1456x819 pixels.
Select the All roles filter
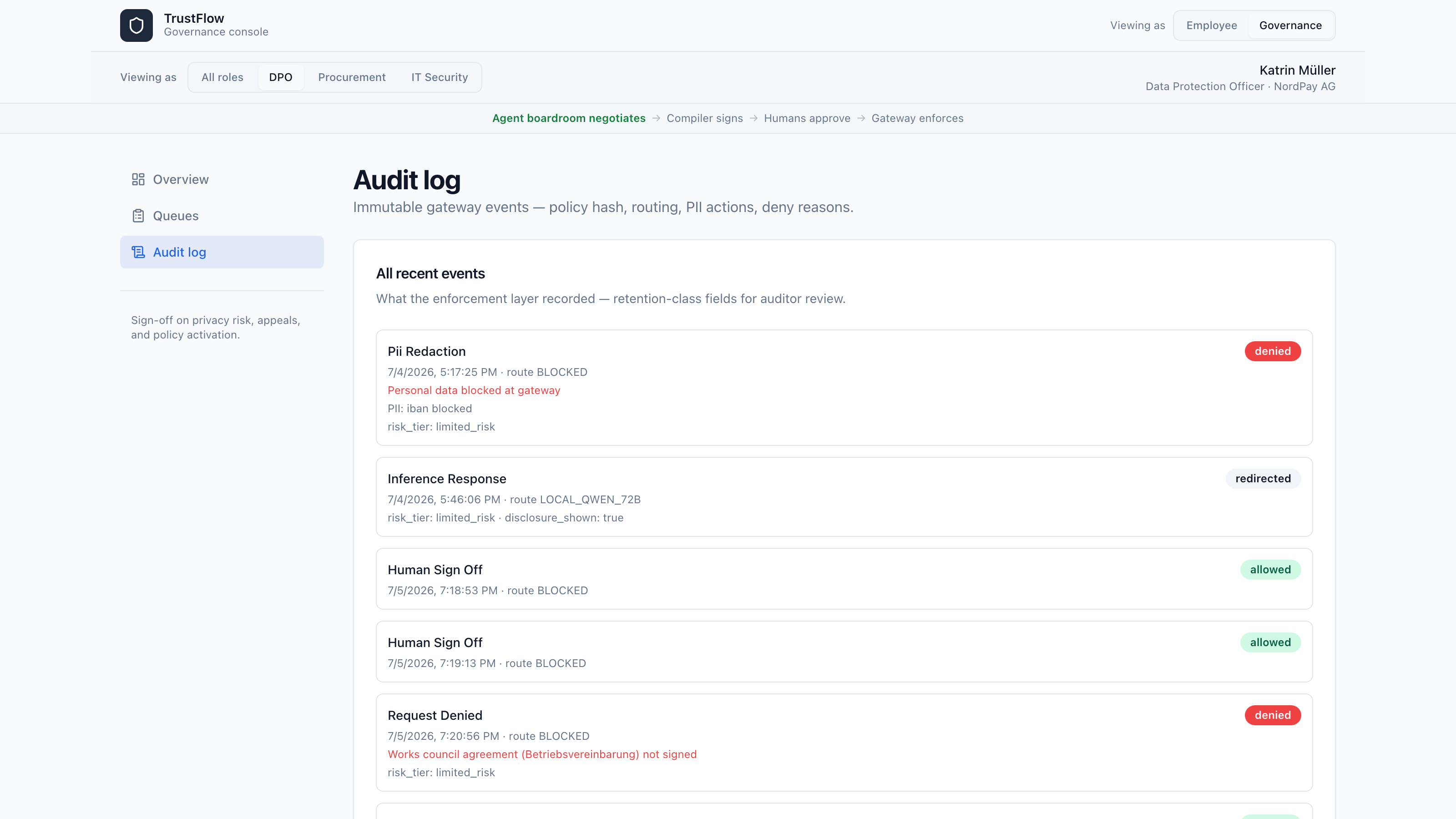[222, 77]
